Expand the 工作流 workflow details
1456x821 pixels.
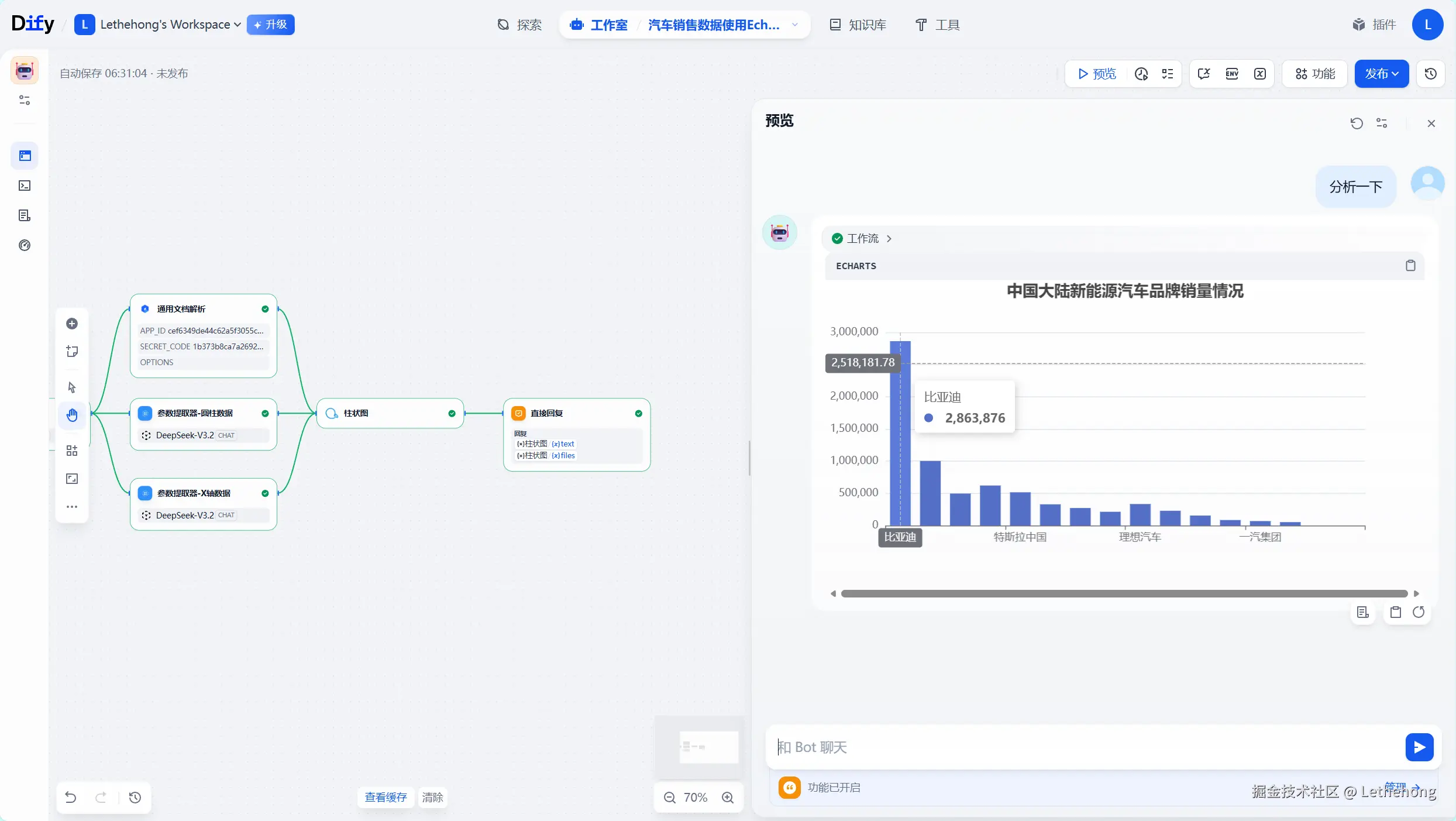tap(863, 239)
